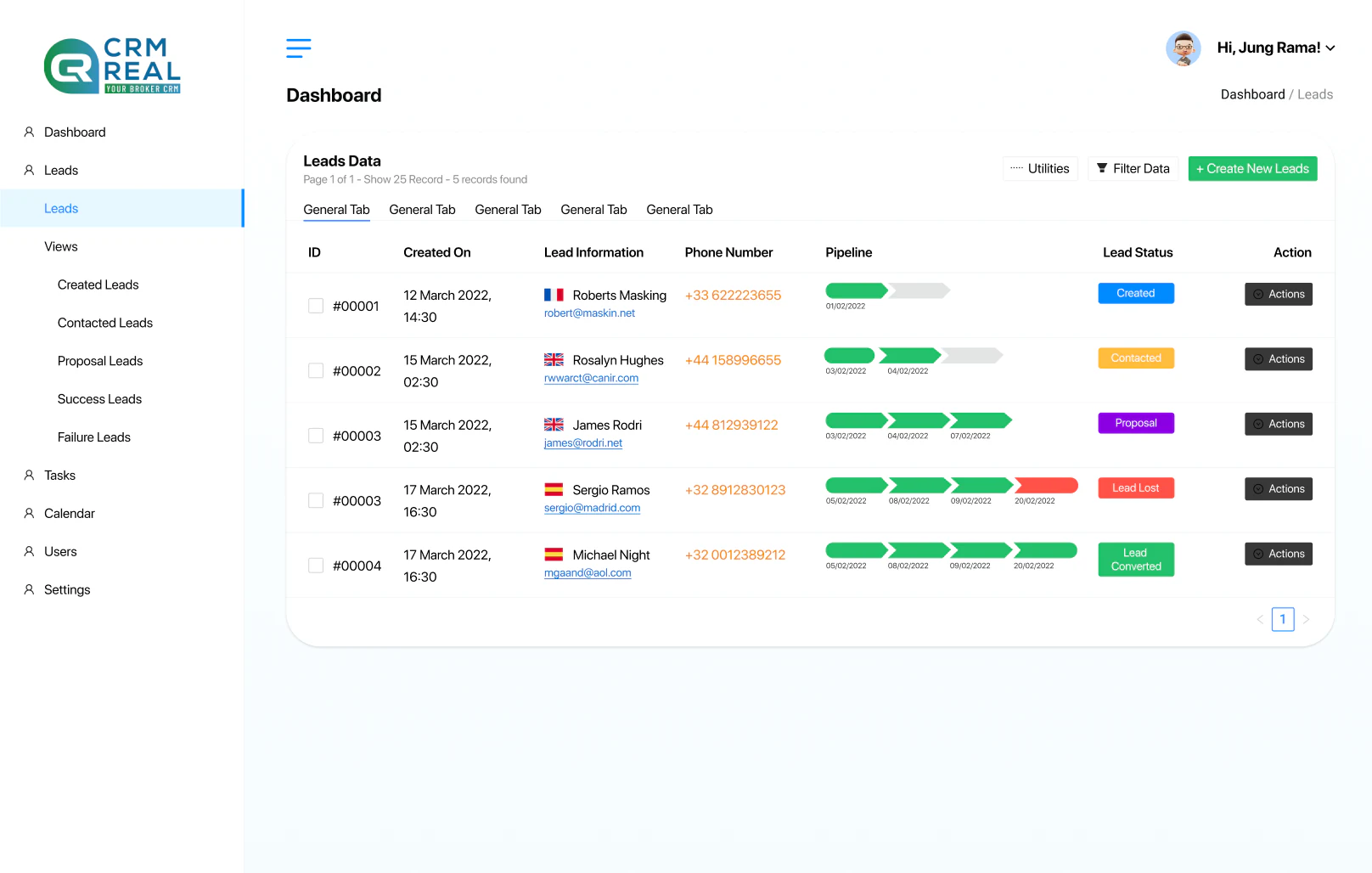Click the Dashboard sidebar person icon
This screenshot has height=873, width=1372.
point(29,132)
